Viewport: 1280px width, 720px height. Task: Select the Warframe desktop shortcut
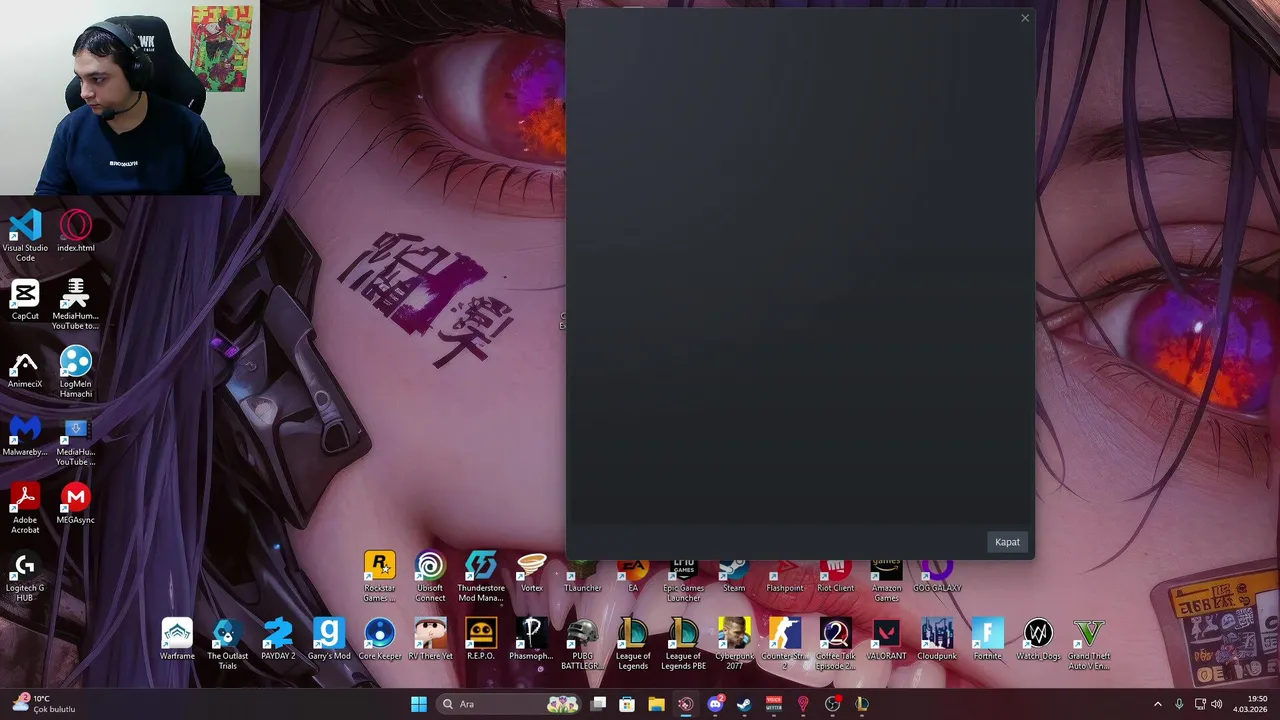tap(177, 639)
